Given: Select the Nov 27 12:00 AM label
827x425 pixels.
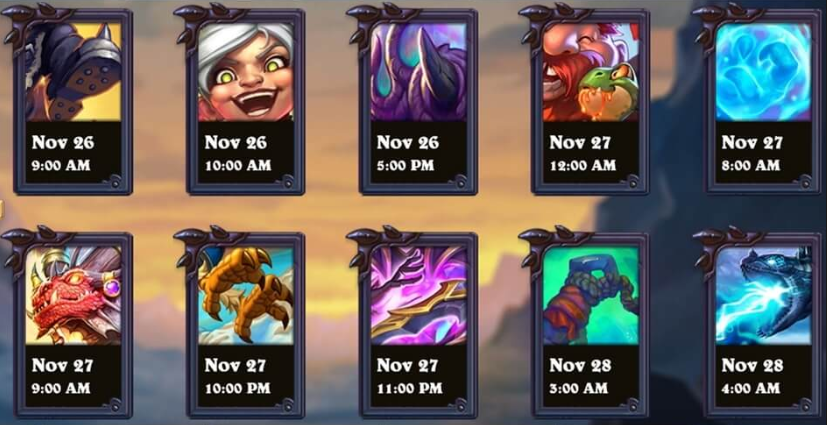Looking at the screenshot, I should (583, 153).
